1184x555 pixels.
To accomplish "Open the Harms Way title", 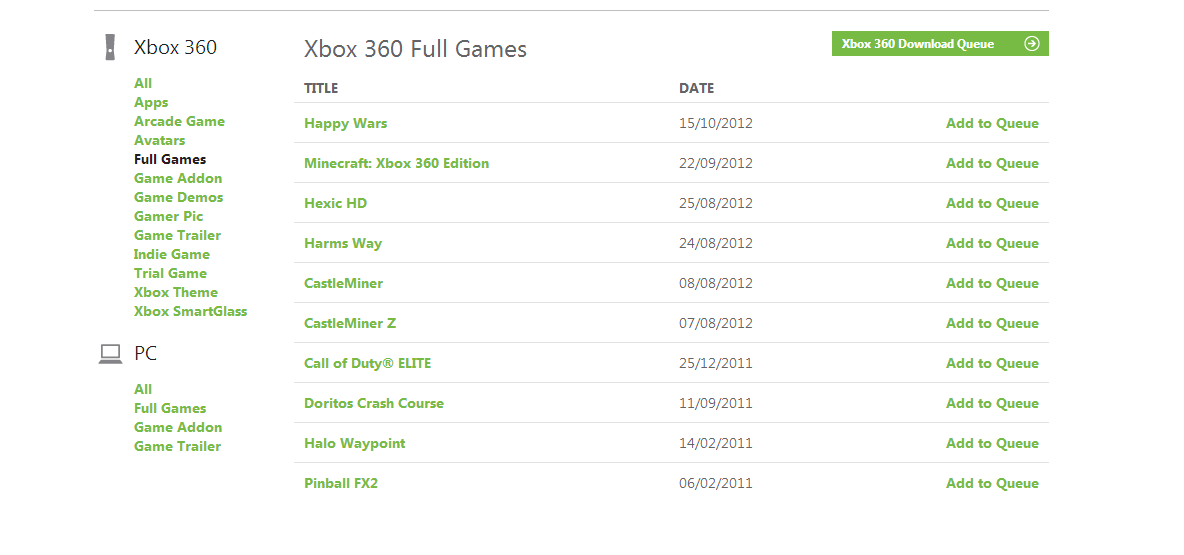I will pyautogui.click(x=343, y=243).
